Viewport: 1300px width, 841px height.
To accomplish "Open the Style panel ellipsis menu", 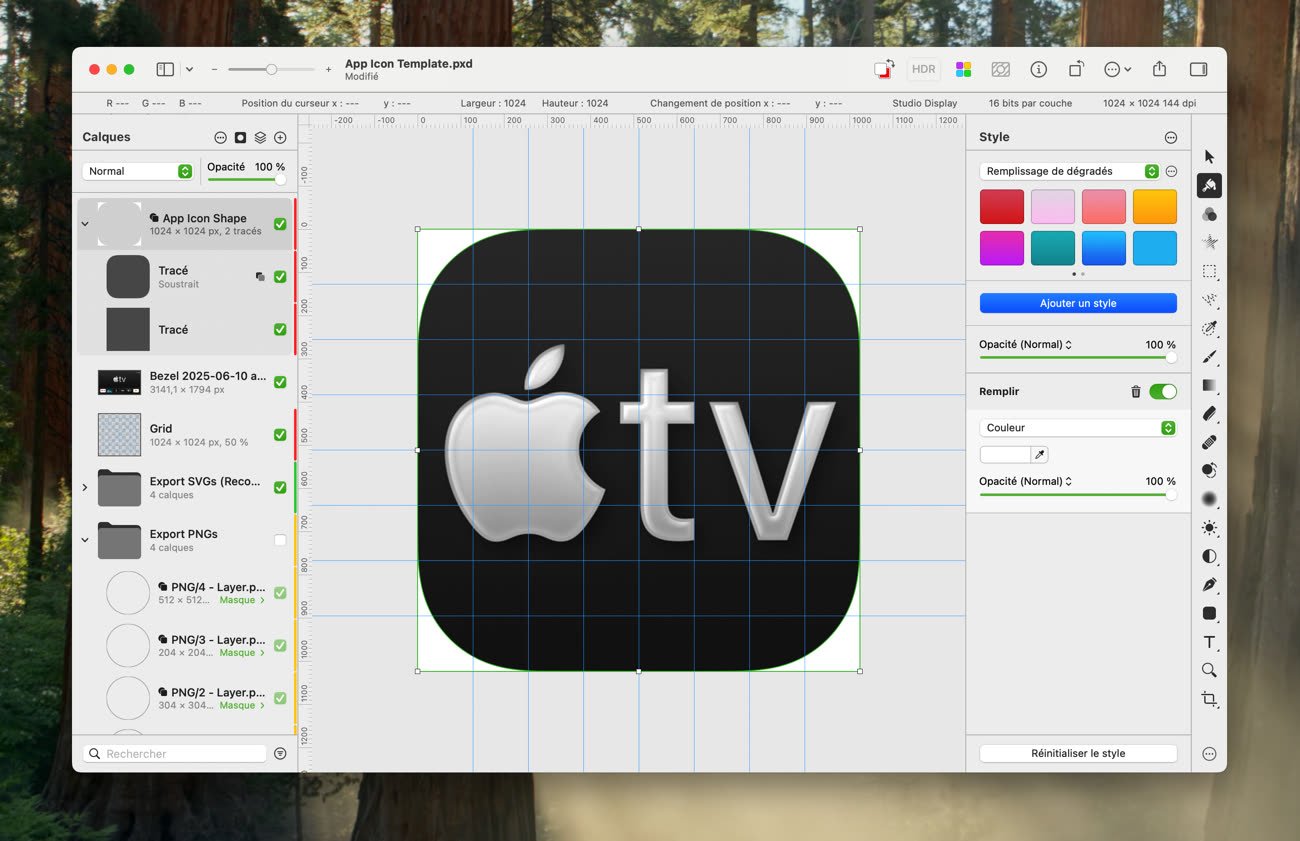I will (1170, 137).
